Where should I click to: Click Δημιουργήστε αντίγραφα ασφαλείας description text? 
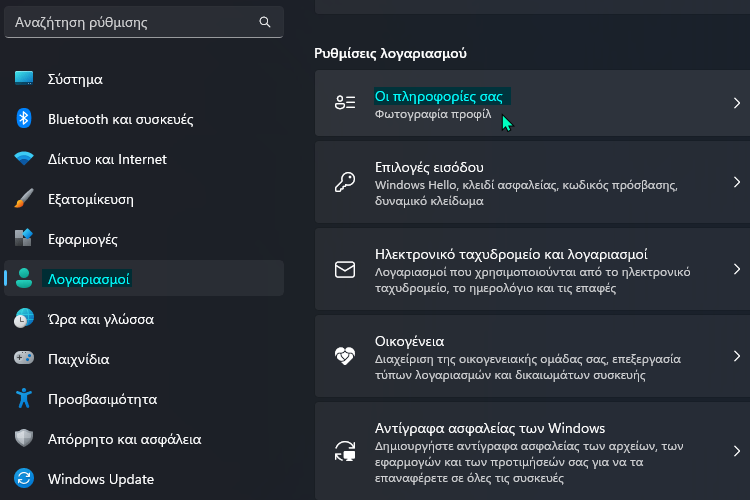[529, 462]
